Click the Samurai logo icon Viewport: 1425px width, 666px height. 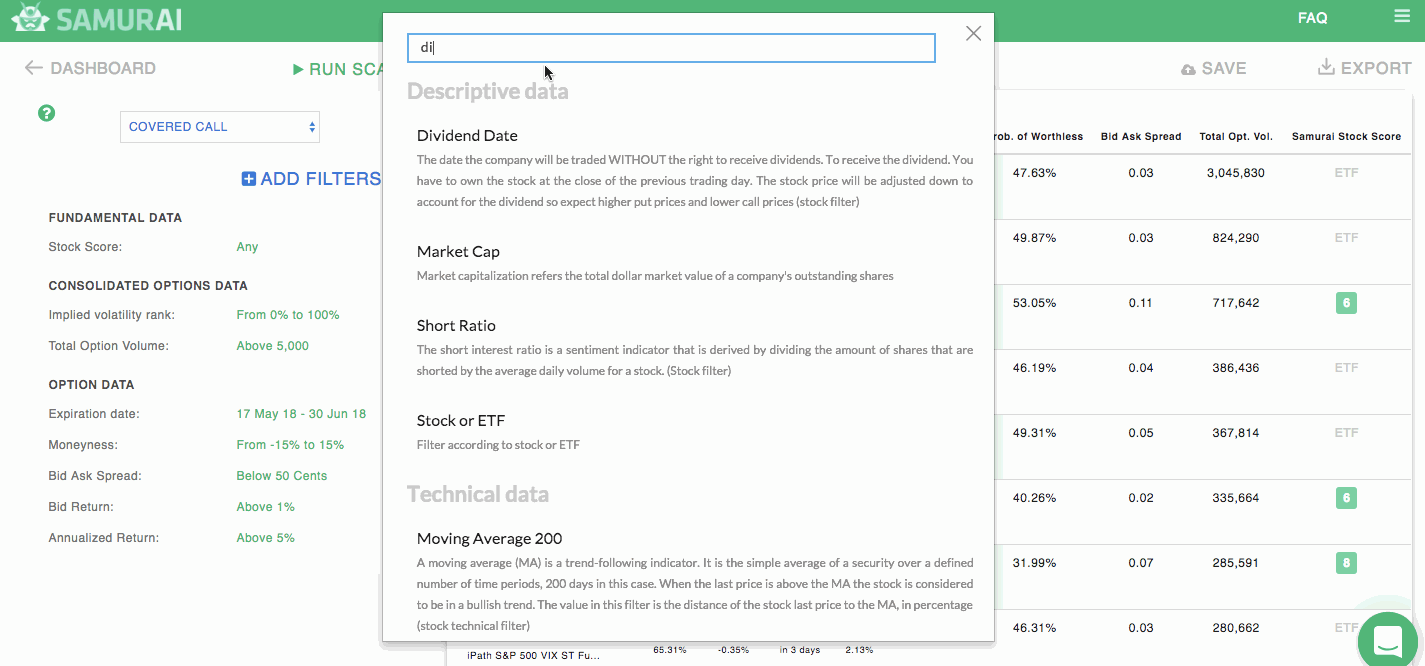tap(29, 18)
